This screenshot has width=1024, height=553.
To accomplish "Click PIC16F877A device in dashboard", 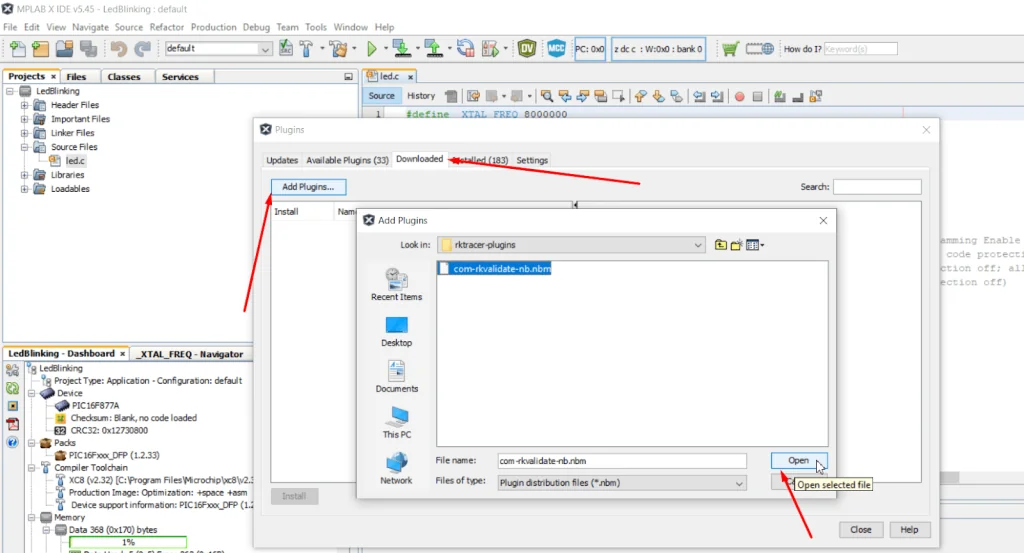I will pyautogui.click(x=95, y=405).
